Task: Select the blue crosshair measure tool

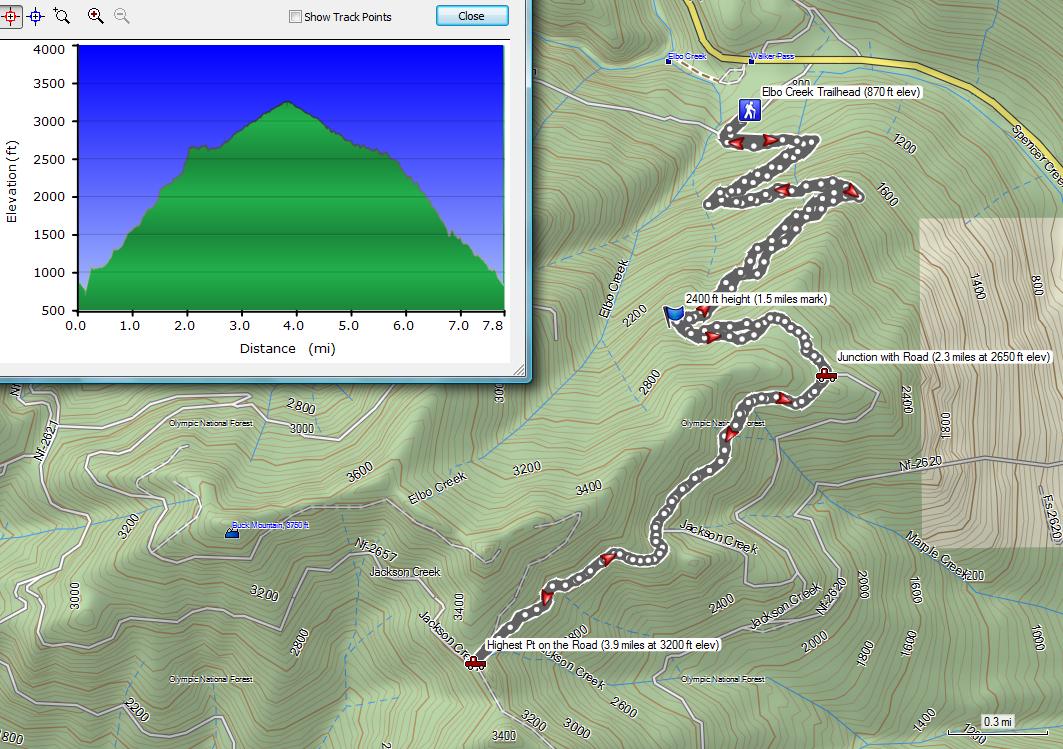Action: pos(36,16)
